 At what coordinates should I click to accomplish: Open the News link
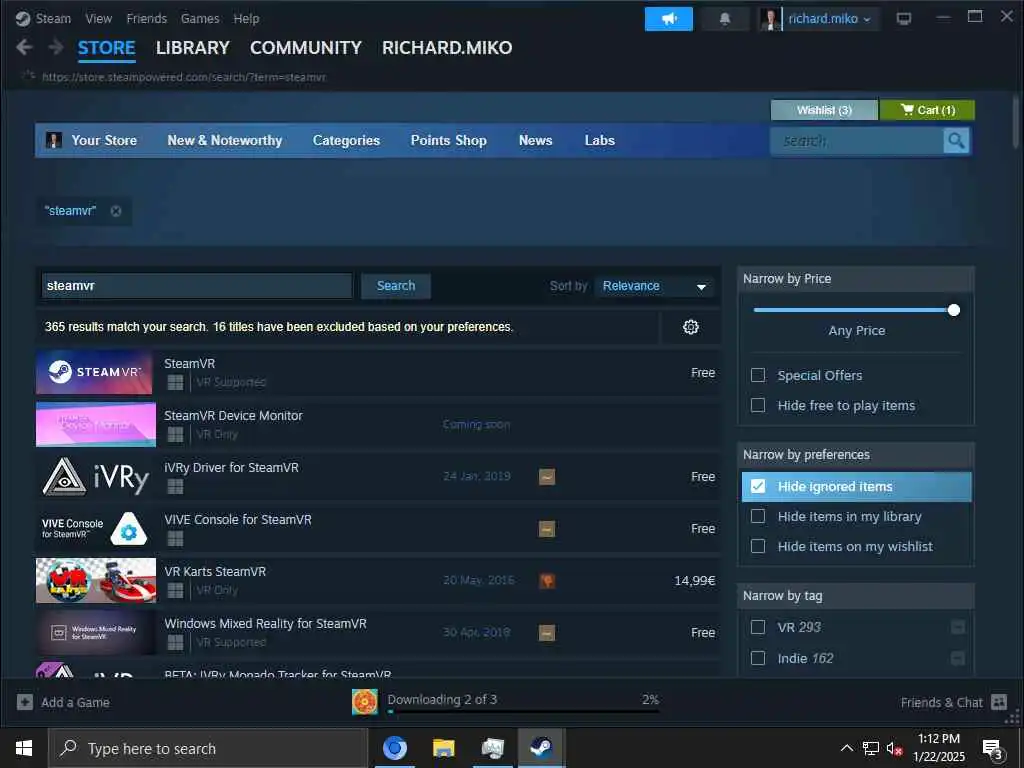[x=536, y=140]
